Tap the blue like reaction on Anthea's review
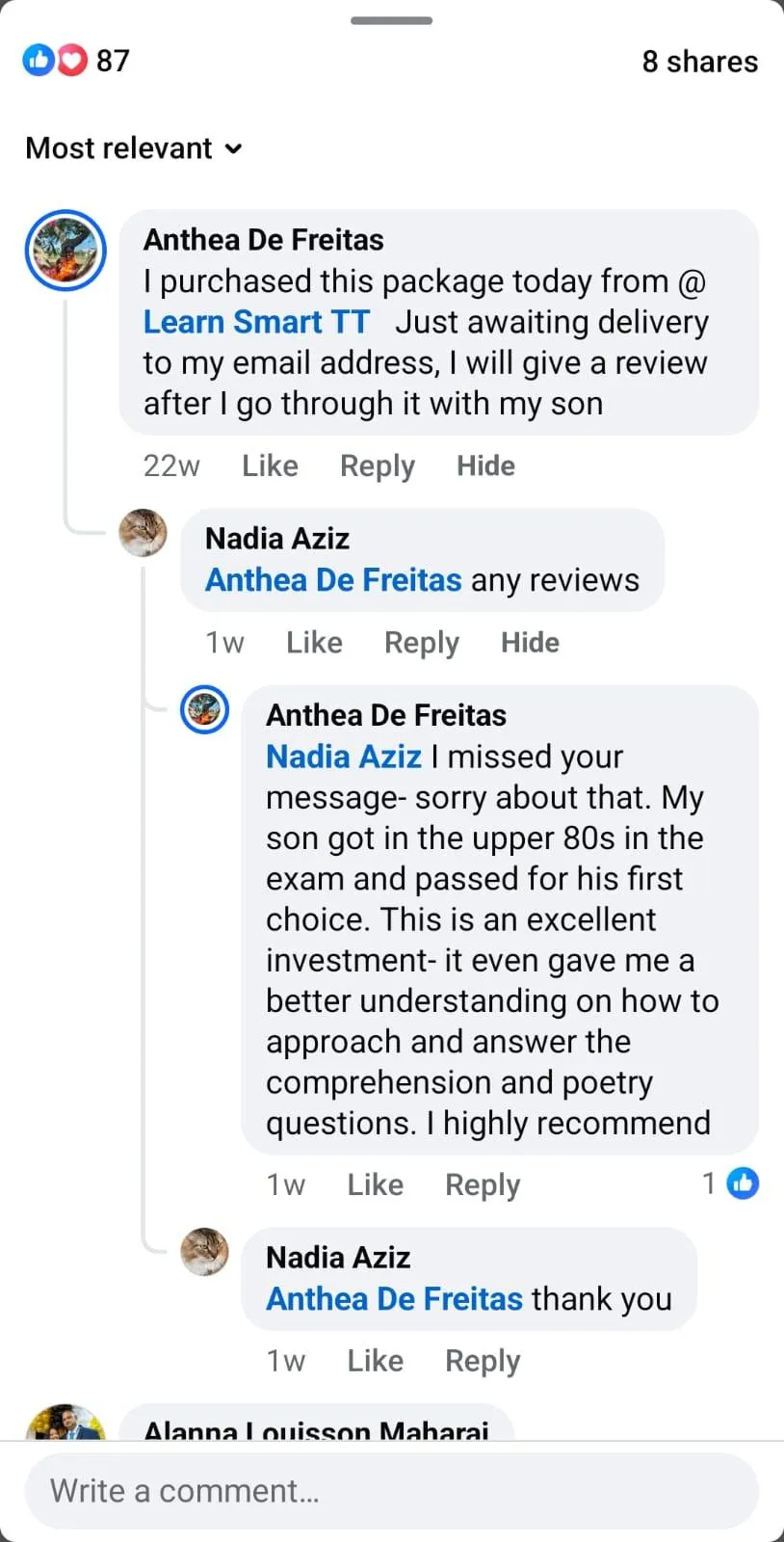784x1542 pixels. click(742, 1183)
